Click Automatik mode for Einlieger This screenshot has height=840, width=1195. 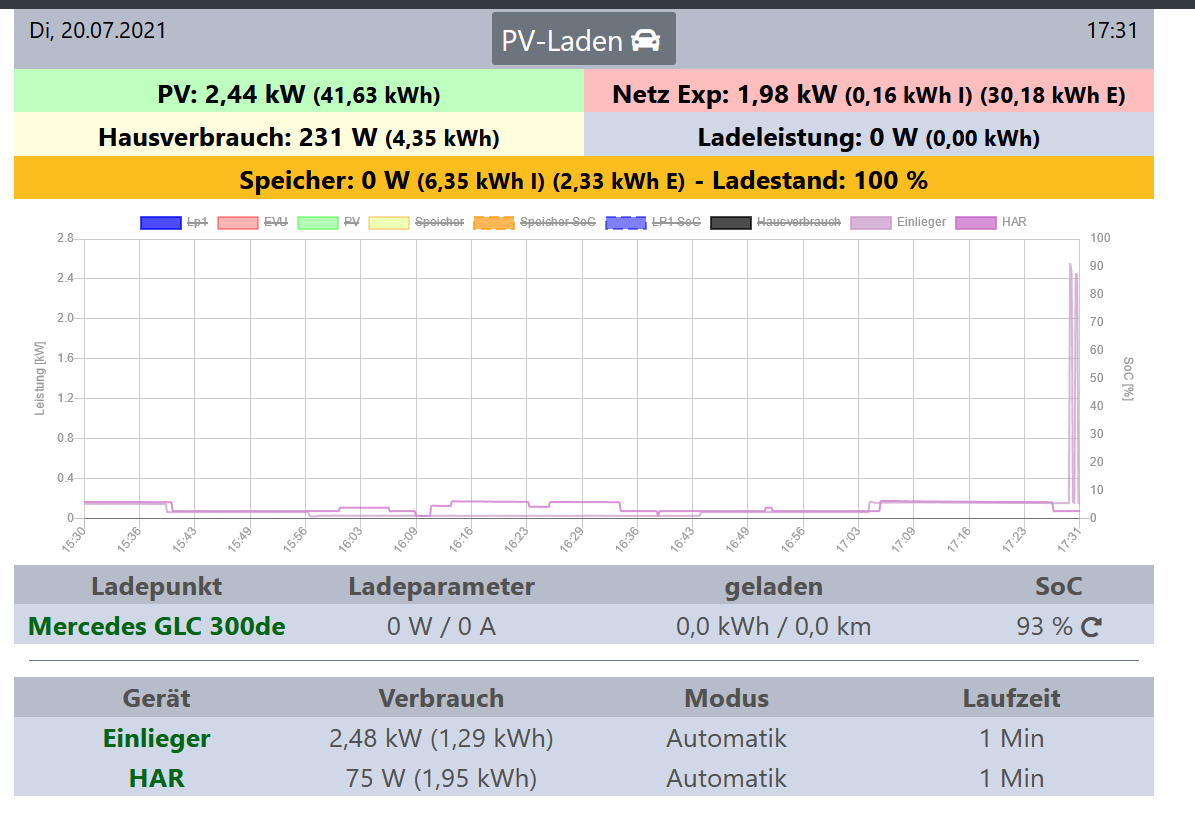click(726, 739)
